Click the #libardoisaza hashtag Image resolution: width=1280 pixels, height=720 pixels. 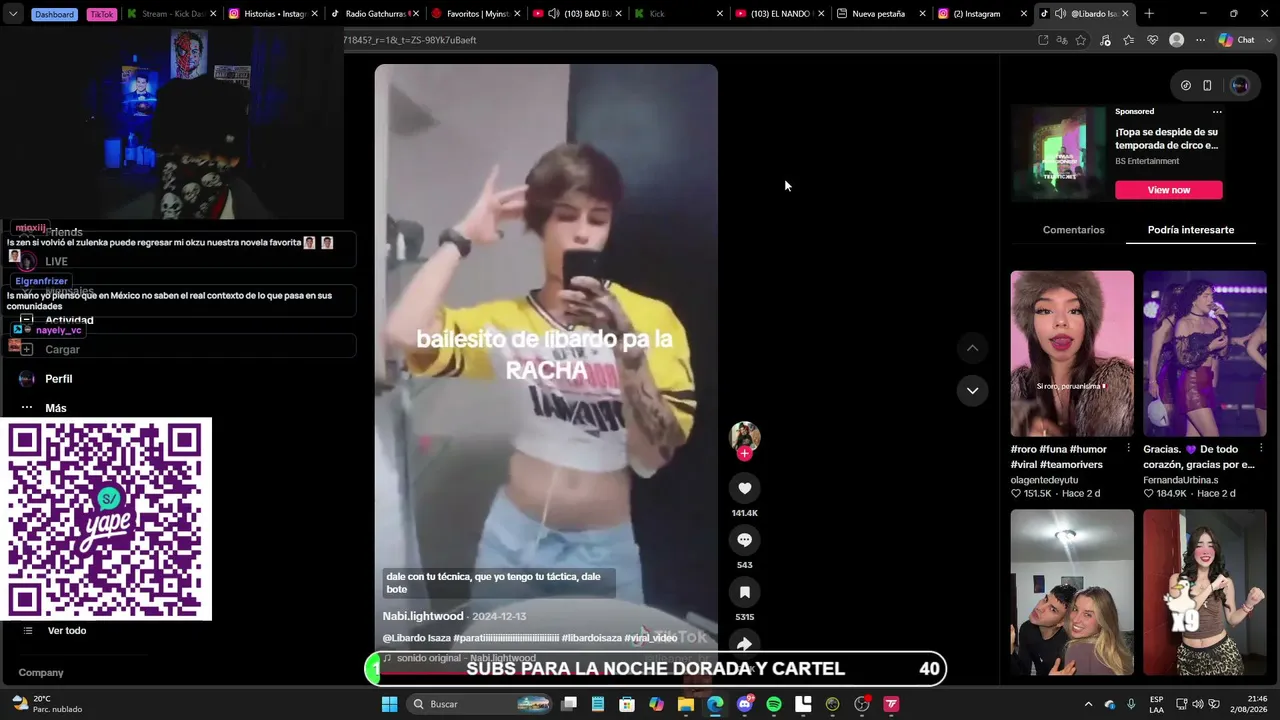(590, 638)
